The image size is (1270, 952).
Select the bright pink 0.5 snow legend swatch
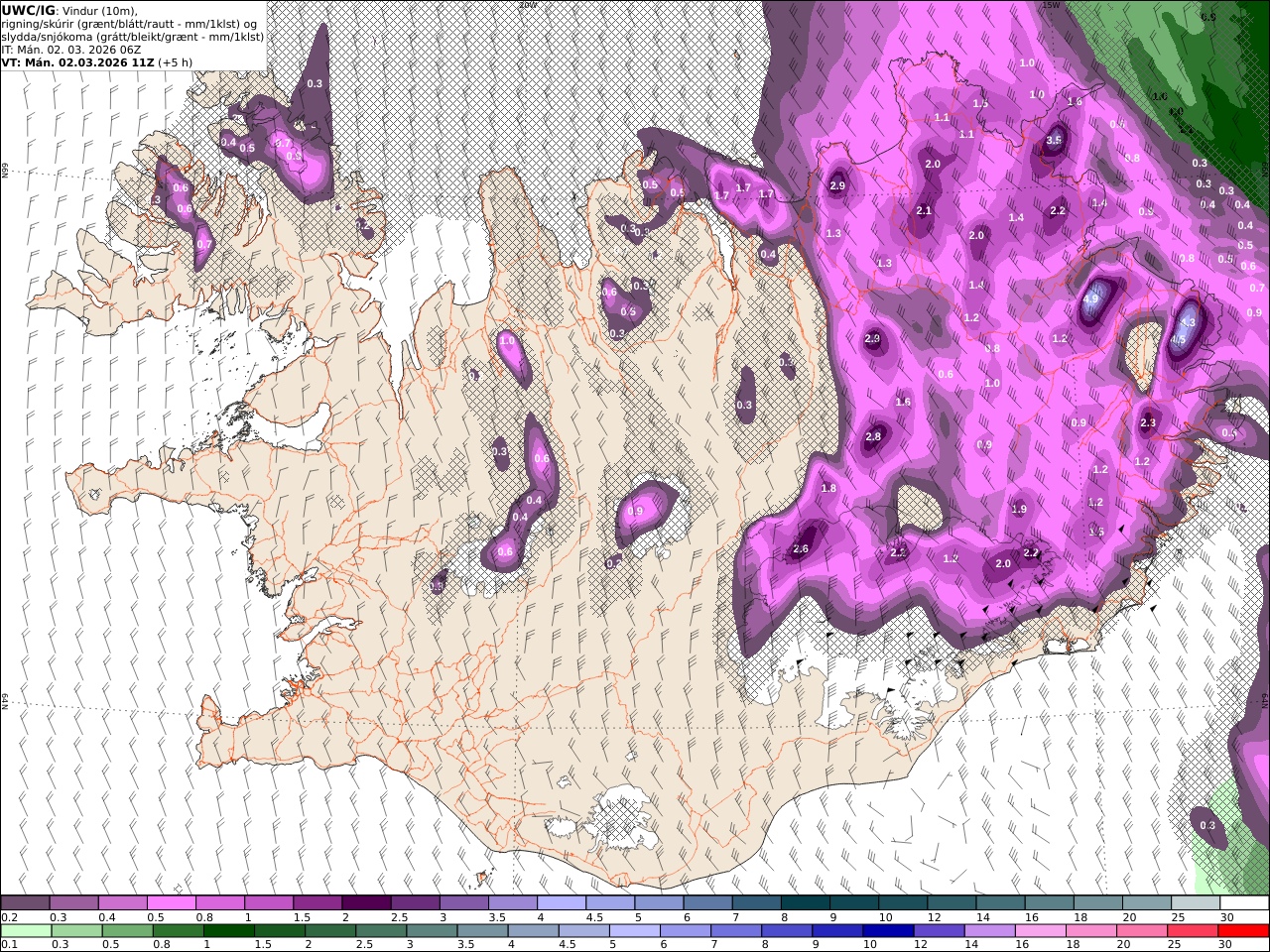point(172,903)
